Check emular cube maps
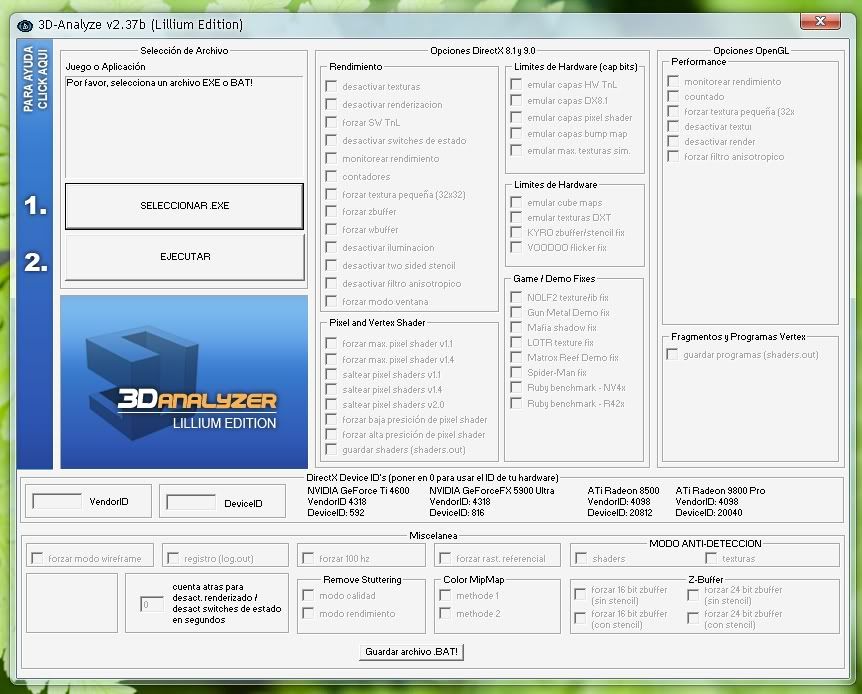The image size is (862, 694). (x=516, y=202)
